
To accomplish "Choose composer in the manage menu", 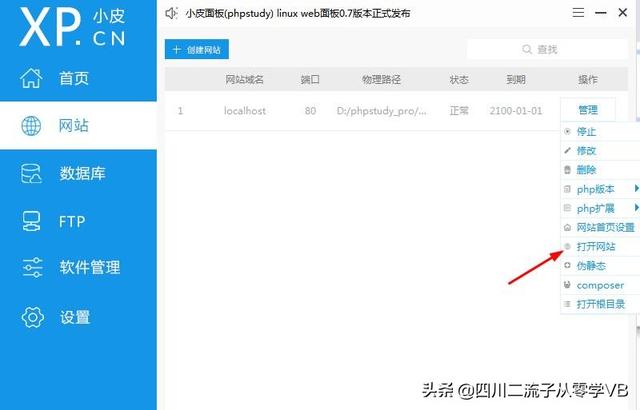I will 600,285.
